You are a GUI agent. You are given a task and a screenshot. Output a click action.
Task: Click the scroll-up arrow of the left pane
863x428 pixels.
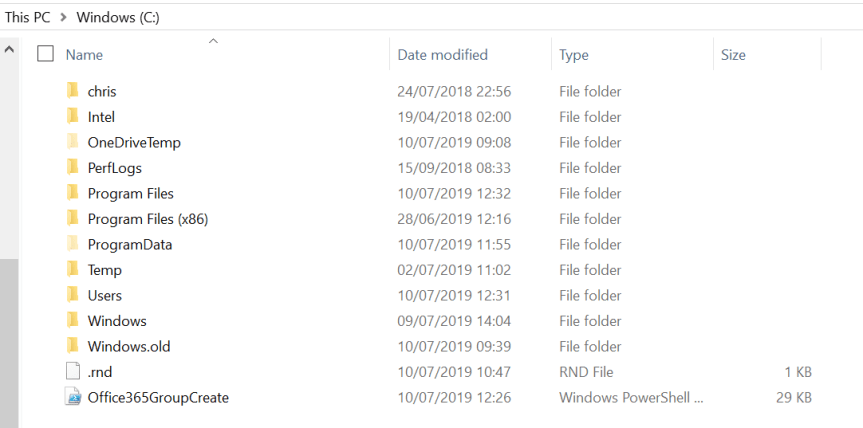[x=9, y=48]
